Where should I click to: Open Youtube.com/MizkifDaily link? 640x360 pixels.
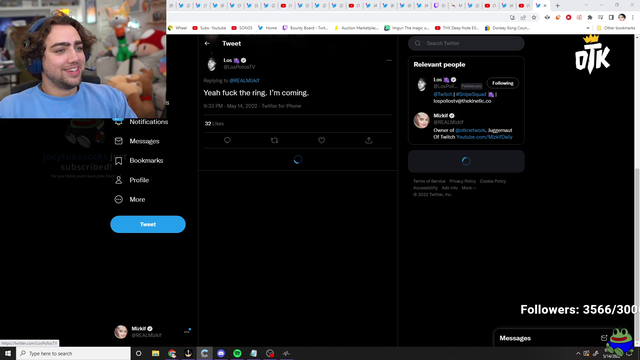click(x=484, y=137)
